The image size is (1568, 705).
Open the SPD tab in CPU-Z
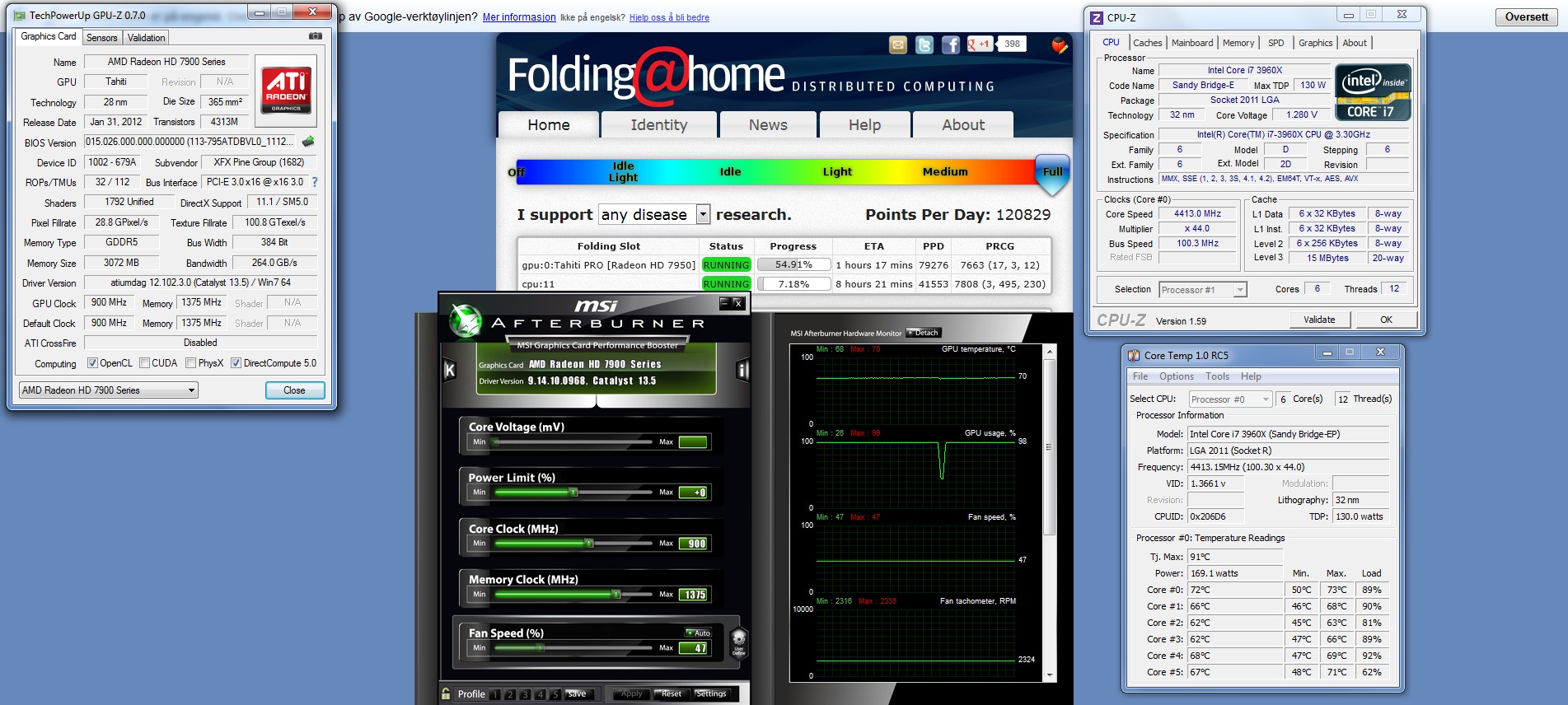pyautogui.click(x=1276, y=43)
